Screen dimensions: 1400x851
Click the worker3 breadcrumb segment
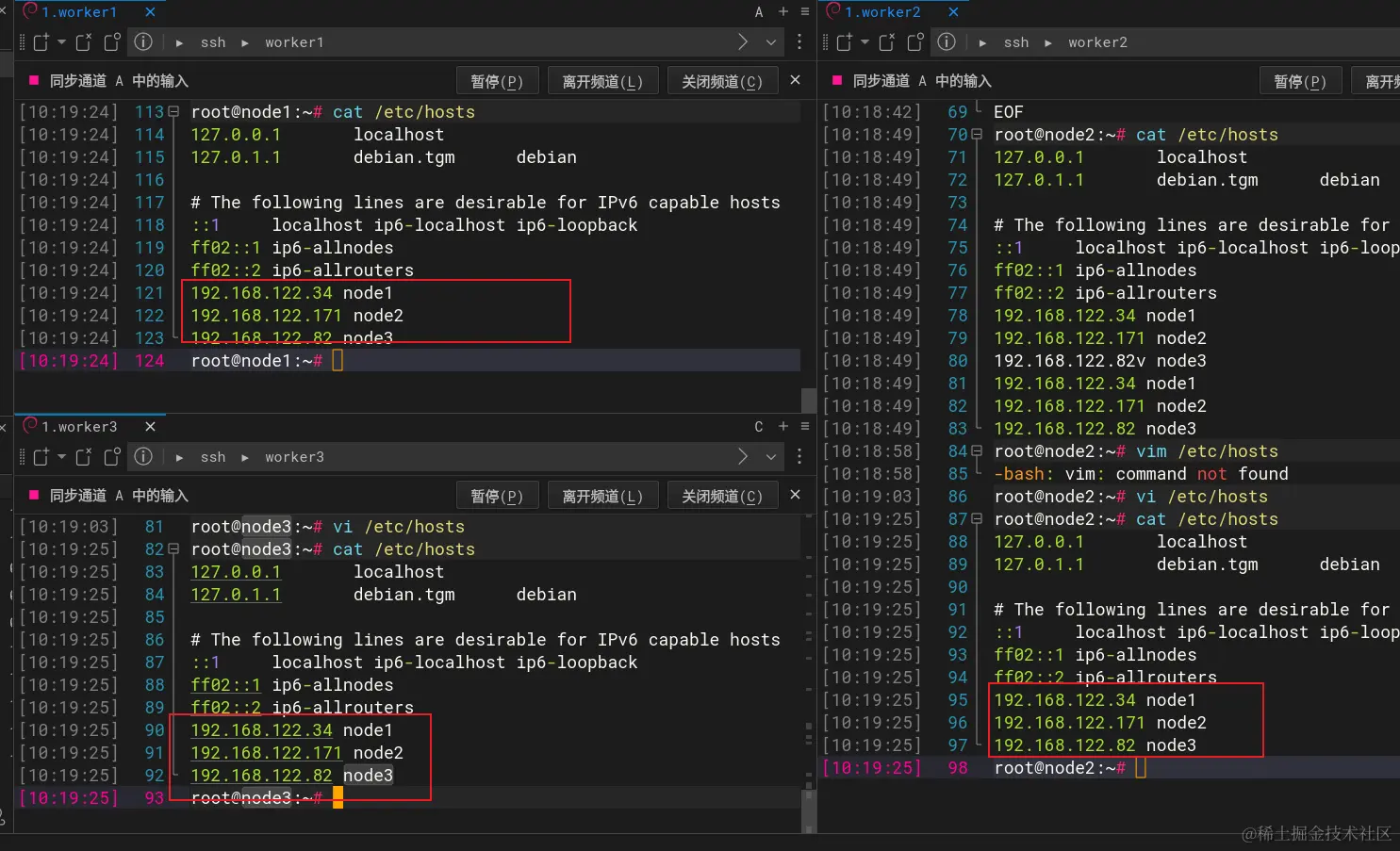tap(294, 457)
